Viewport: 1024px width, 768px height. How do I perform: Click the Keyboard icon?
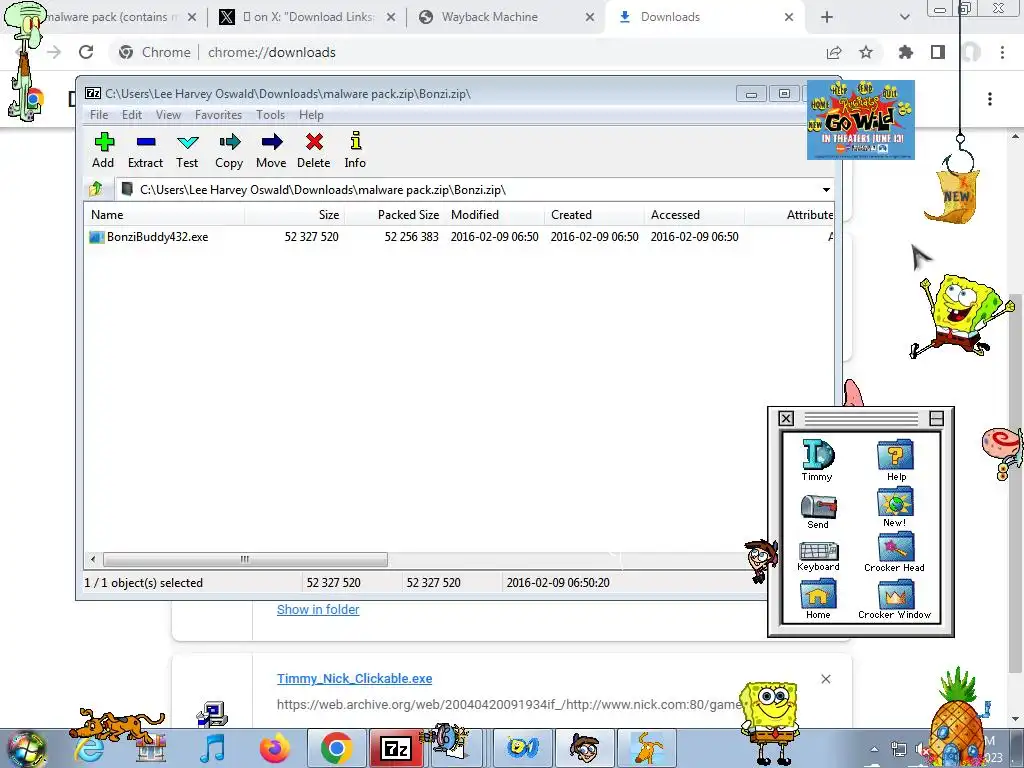(818, 556)
